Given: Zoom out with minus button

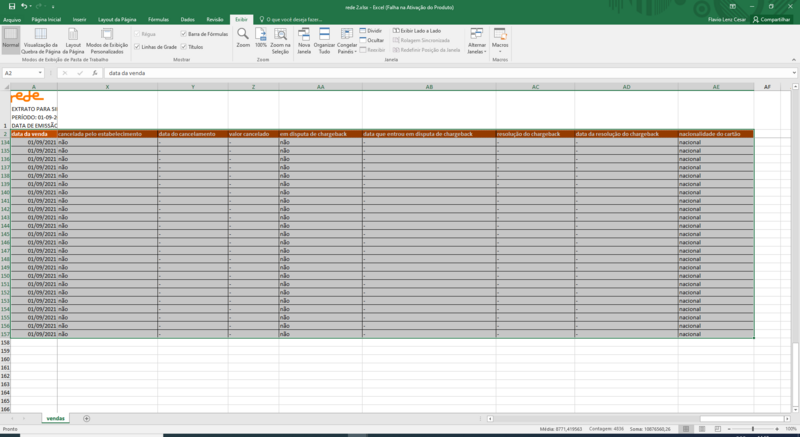Looking at the screenshot, I should [729, 429].
